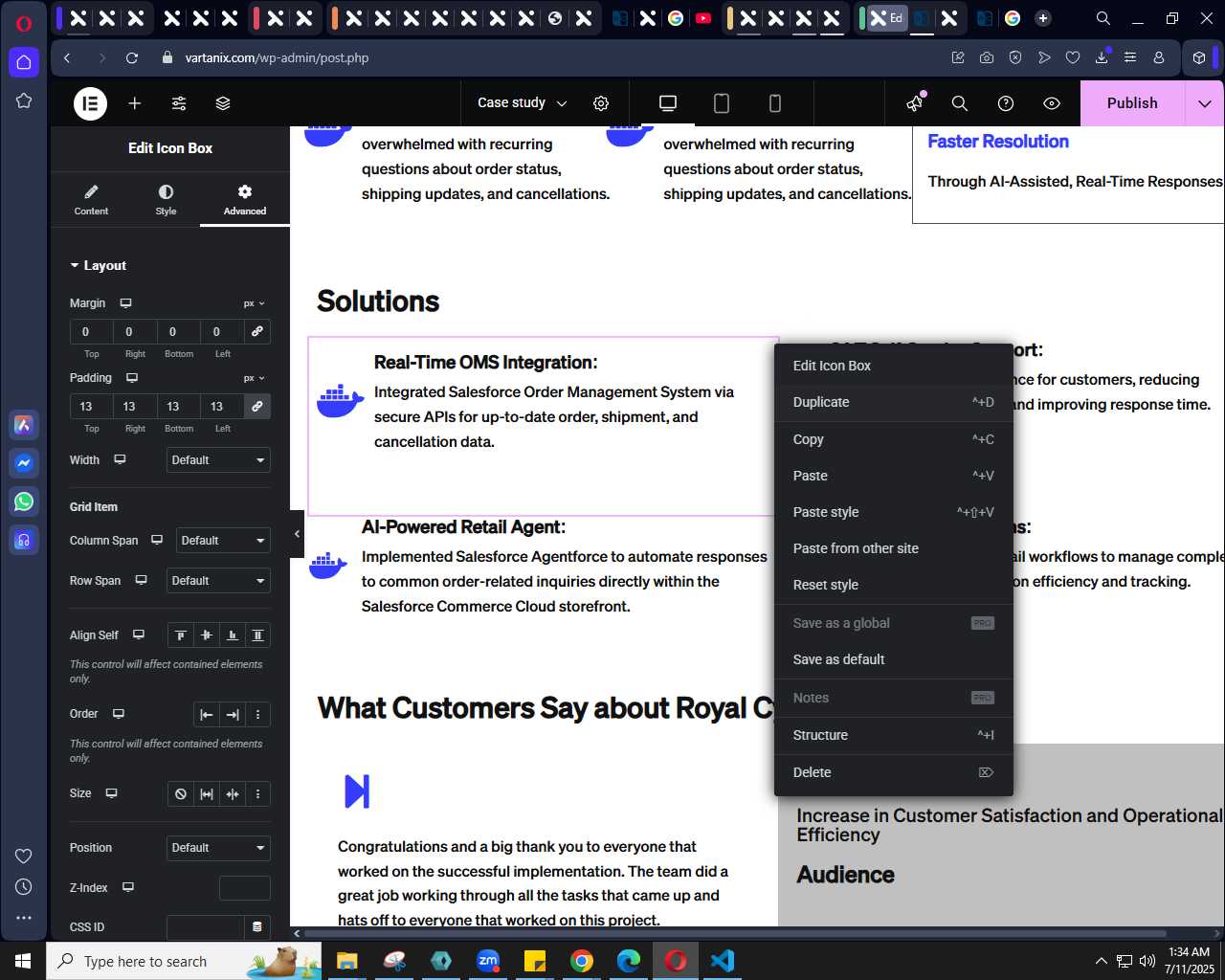The height and width of the screenshot is (980, 1225).
Task: Switch to desktop preview mode
Action: 668,103
